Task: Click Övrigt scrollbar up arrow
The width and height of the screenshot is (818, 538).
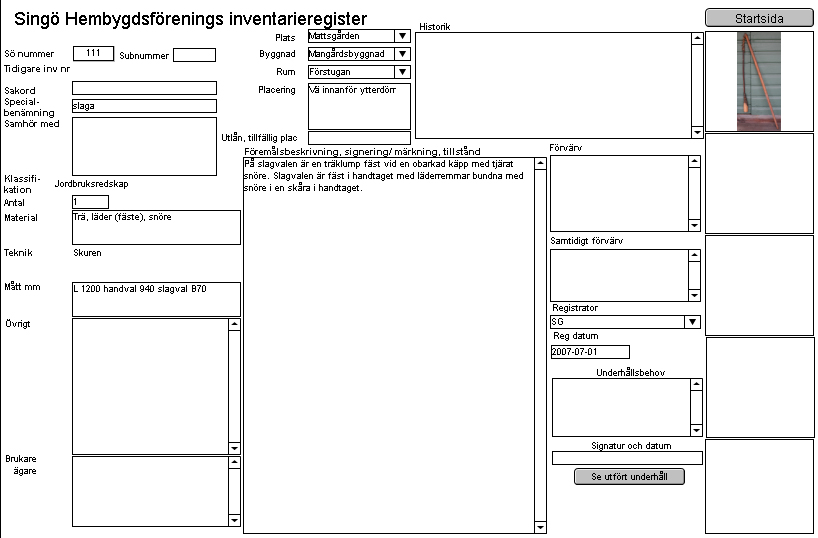Action: tap(234, 324)
